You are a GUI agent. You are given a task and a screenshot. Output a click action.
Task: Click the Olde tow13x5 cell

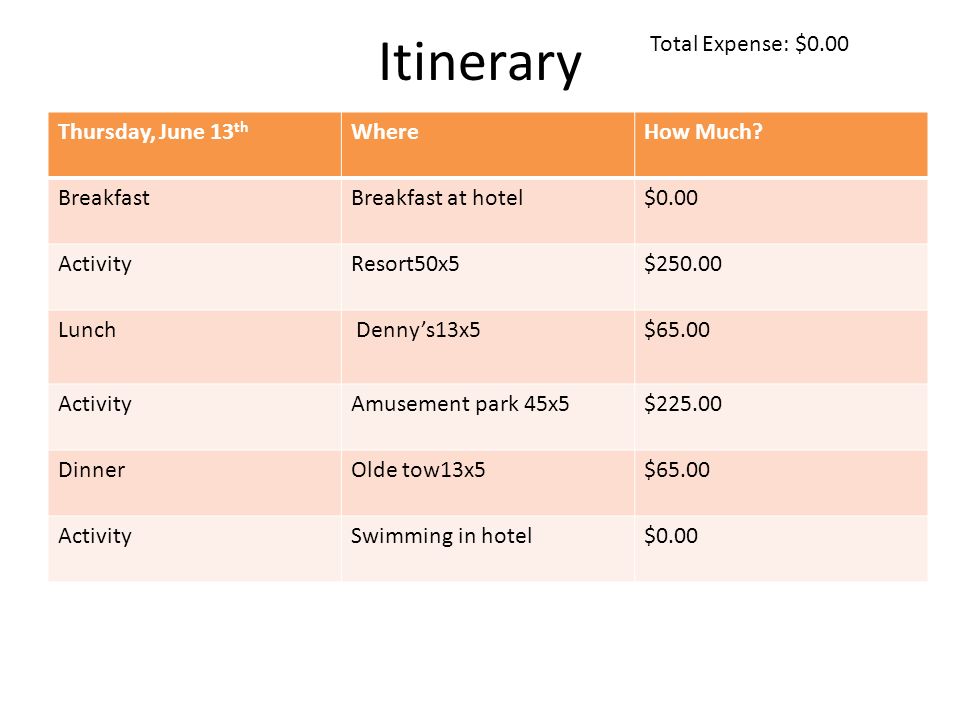click(487, 483)
